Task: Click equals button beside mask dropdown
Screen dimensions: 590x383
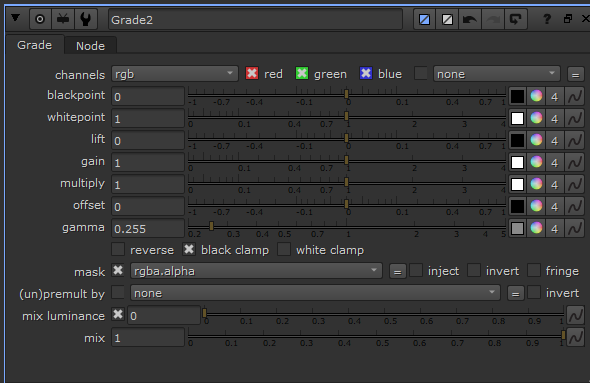Action: tap(397, 272)
